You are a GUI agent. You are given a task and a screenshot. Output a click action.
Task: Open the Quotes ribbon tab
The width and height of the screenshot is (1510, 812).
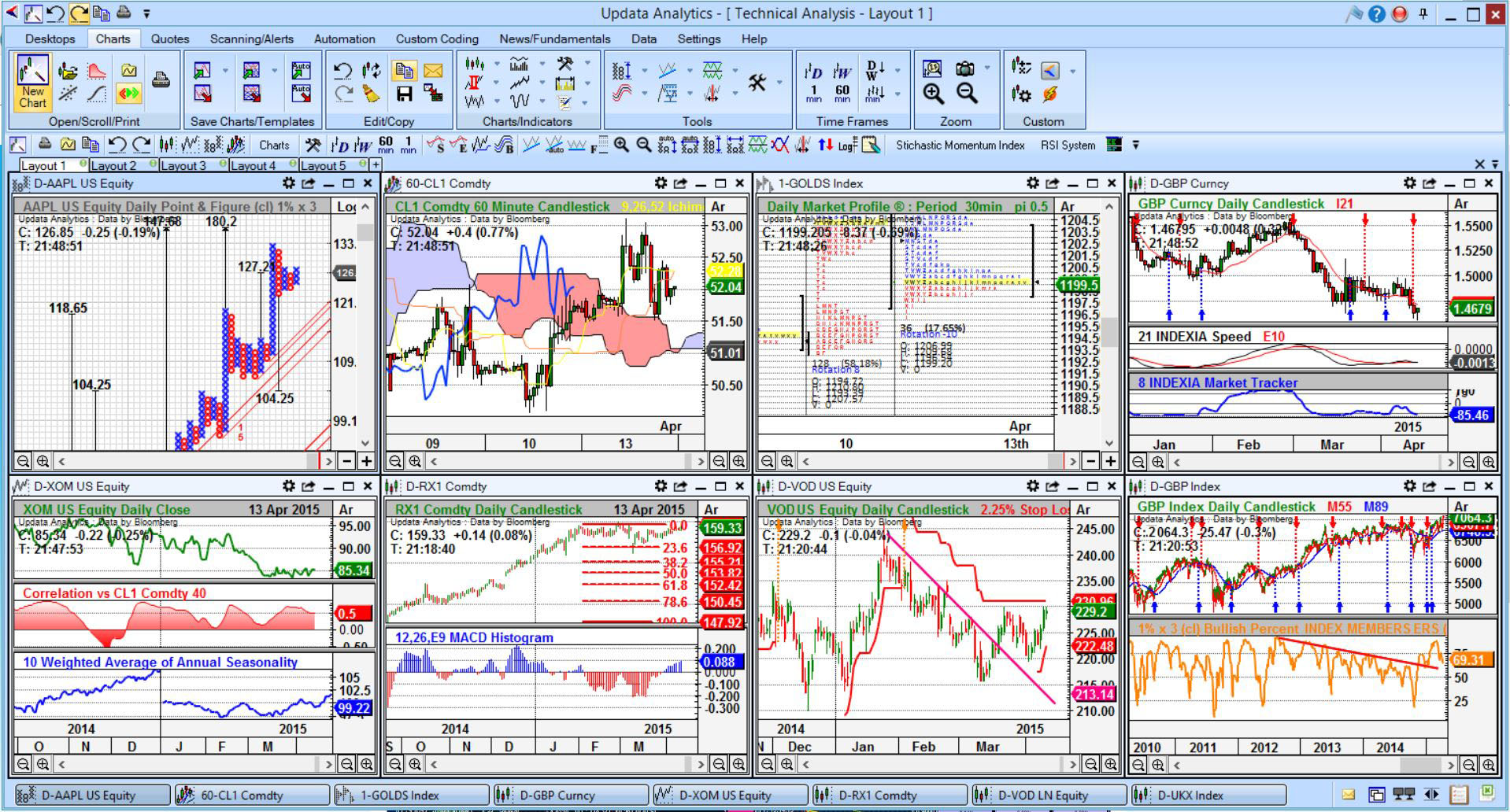170,39
